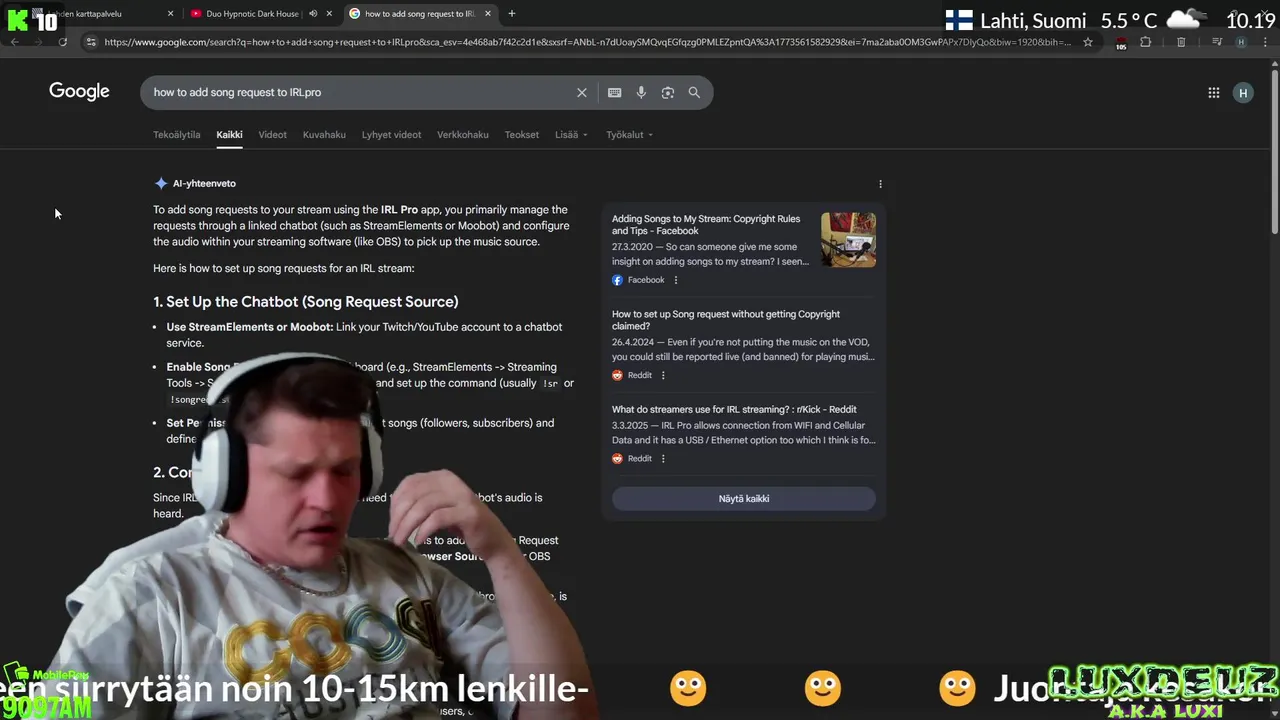This screenshot has height=720, width=1280.
Task: Mute the Duo Hypnotic Dark House tab audio
Action: coord(313,14)
